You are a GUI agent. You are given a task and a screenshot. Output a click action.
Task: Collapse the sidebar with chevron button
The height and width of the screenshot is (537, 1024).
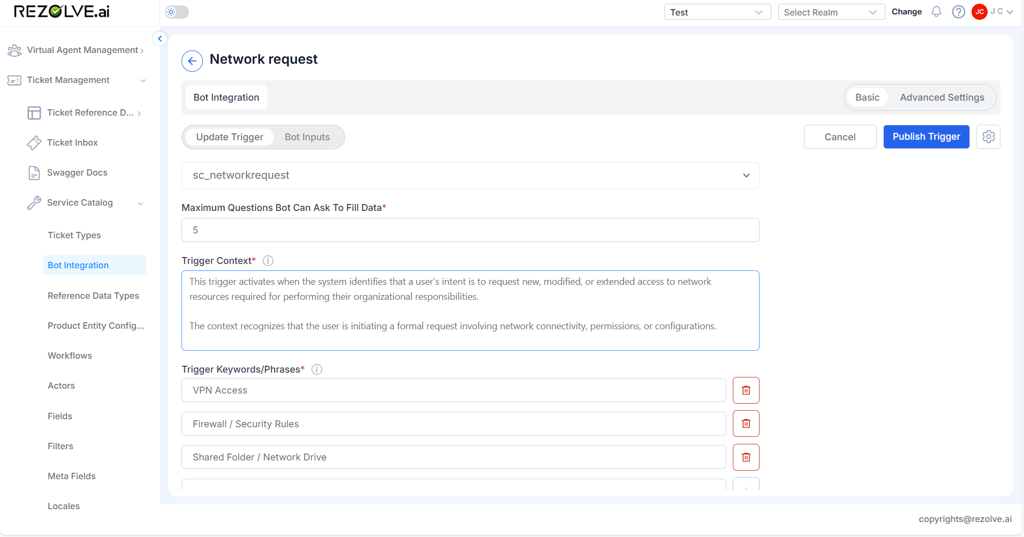point(159,39)
